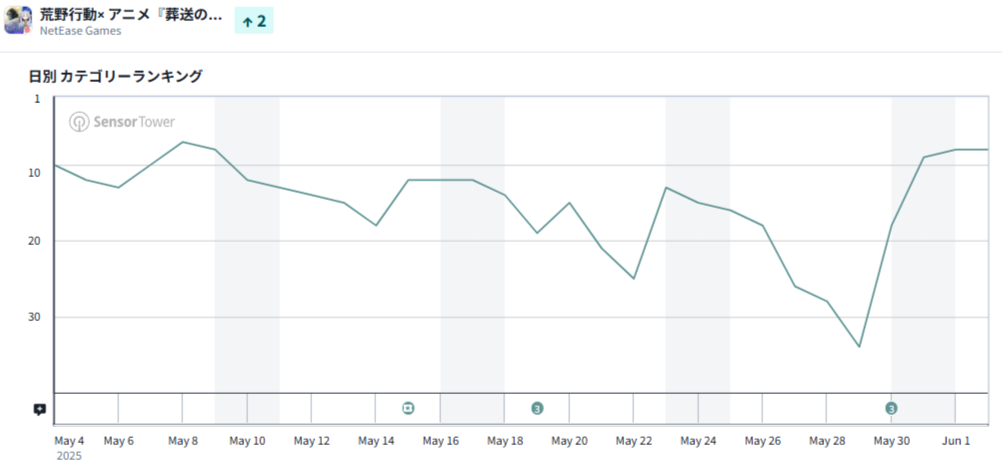Click the line dip point at May 22
This screenshot has width=1002, height=472.
(x=634, y=278)
